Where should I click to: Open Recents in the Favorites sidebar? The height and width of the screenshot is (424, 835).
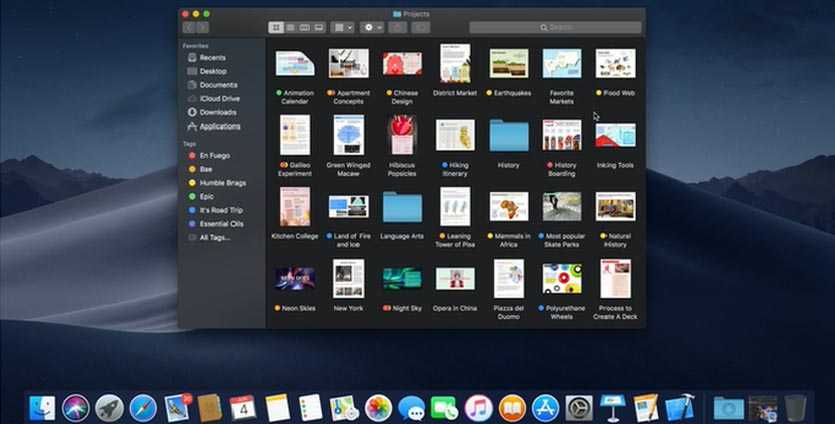(x=211, y=58)
